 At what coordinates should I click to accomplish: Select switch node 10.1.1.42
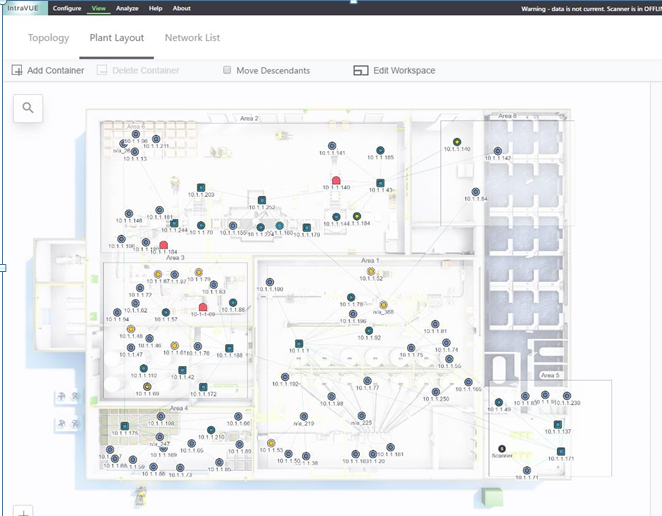click(182, 370)
